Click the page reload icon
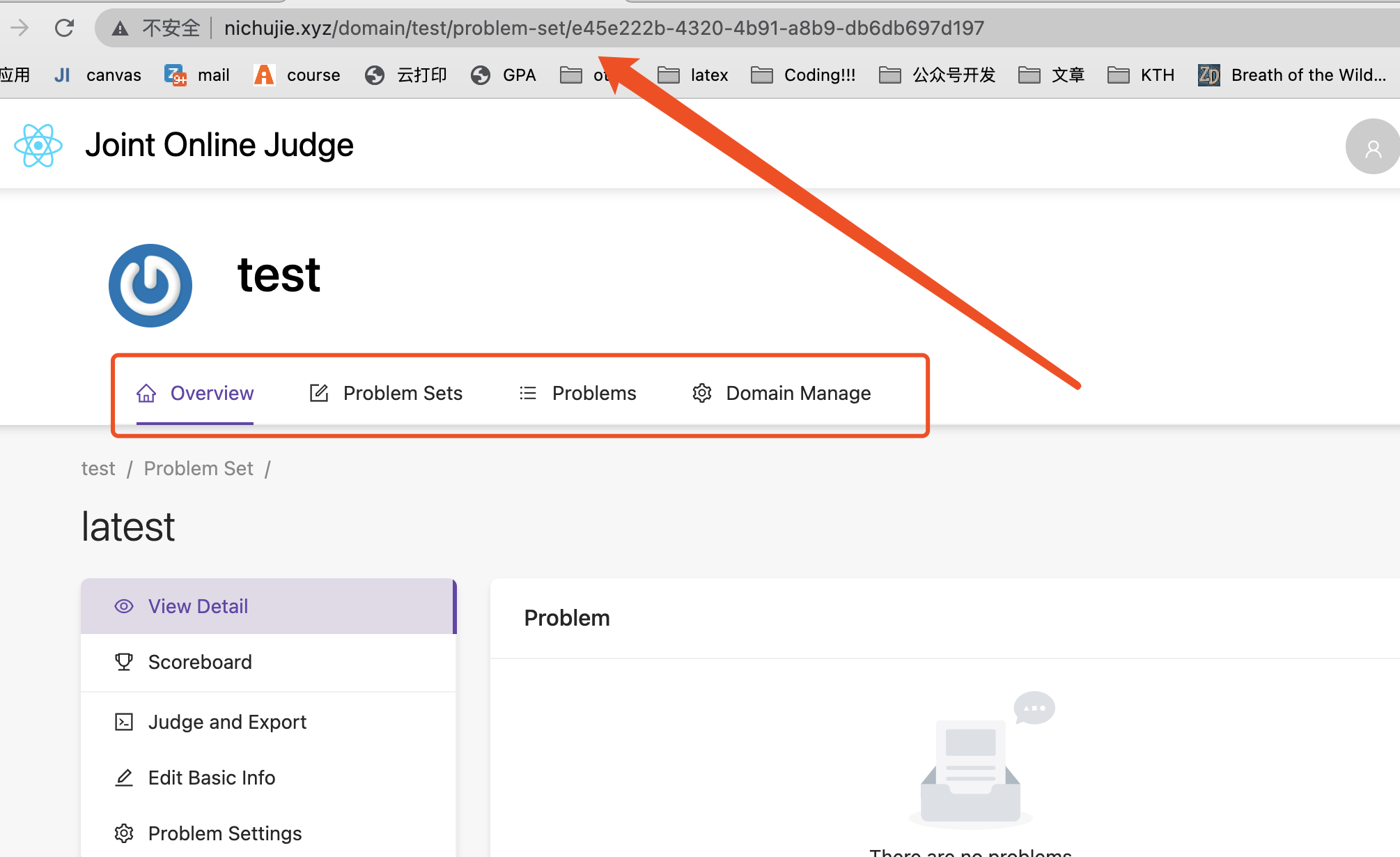 click(x=64, y=28)
